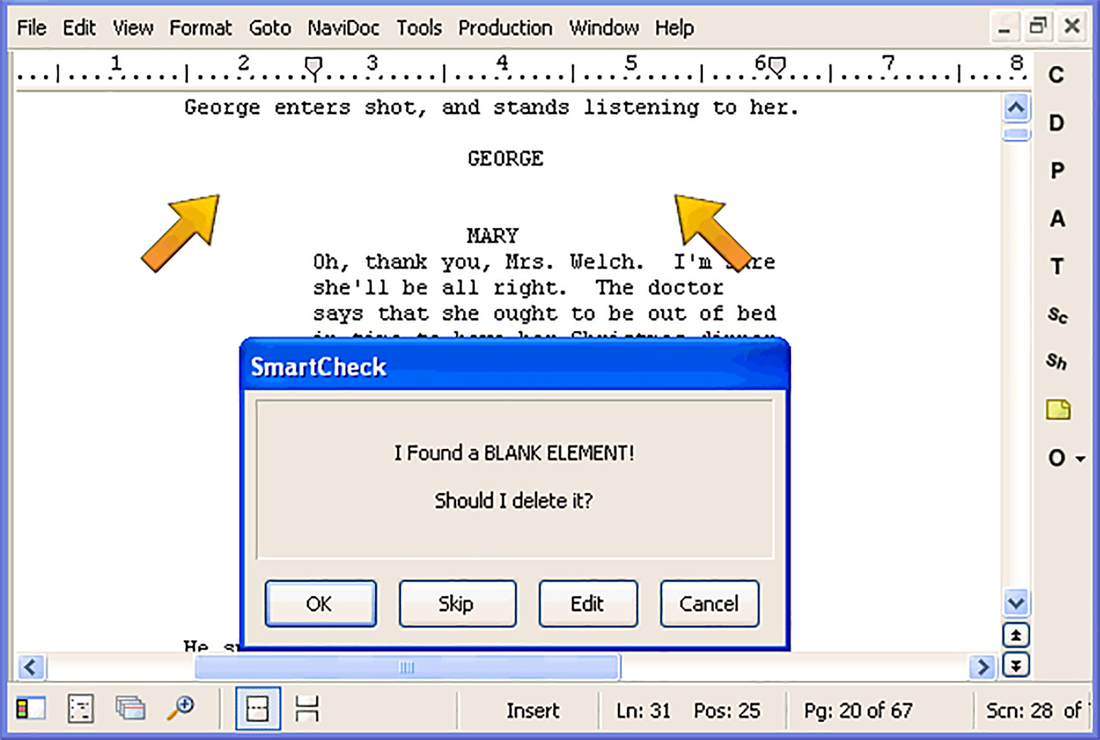The height and width of the screenshot is (740, 1100).
Task: Toggle the split-screen view icon
Action: pos(306,708)
